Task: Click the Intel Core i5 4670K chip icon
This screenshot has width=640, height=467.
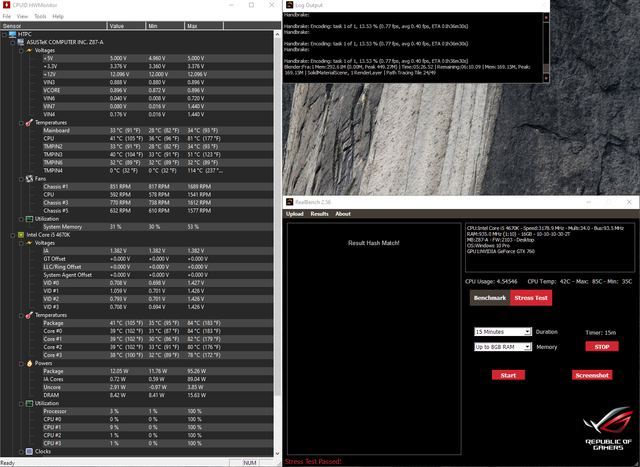Action: 21,235
